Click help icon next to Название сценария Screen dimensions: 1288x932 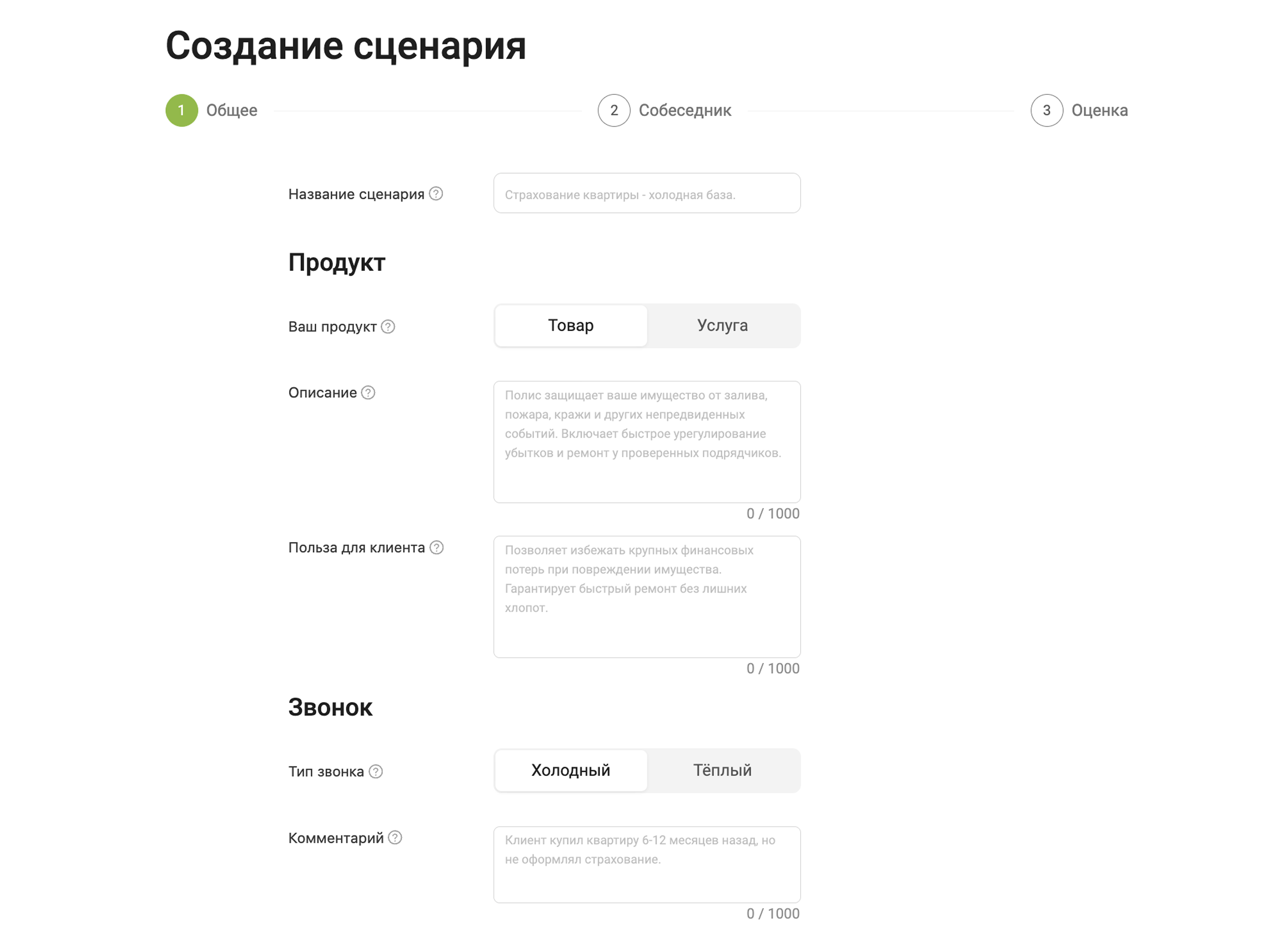click(x=436, y=194)
